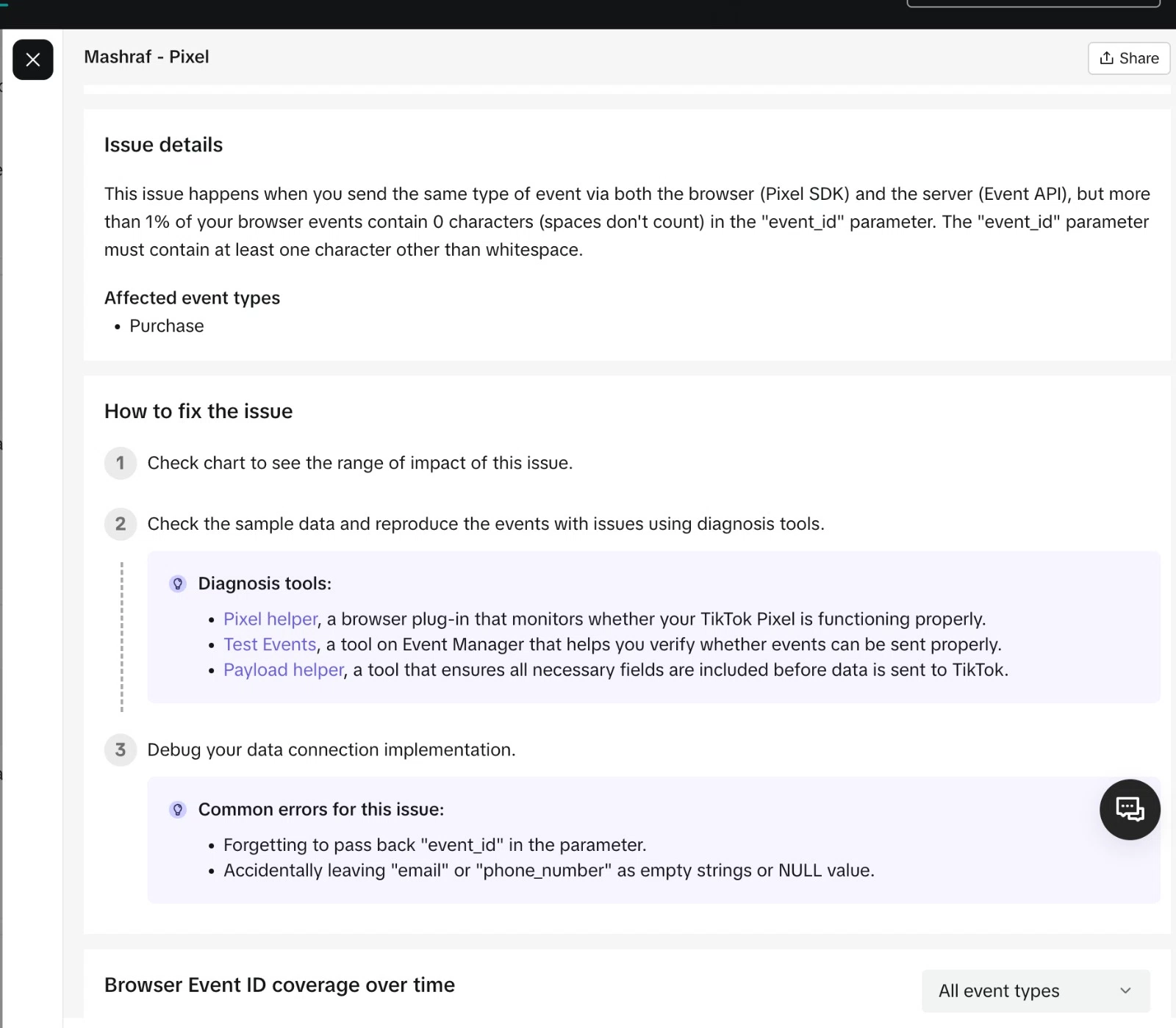Click the Mashraf - Pixel title

[x=146, y=57]
